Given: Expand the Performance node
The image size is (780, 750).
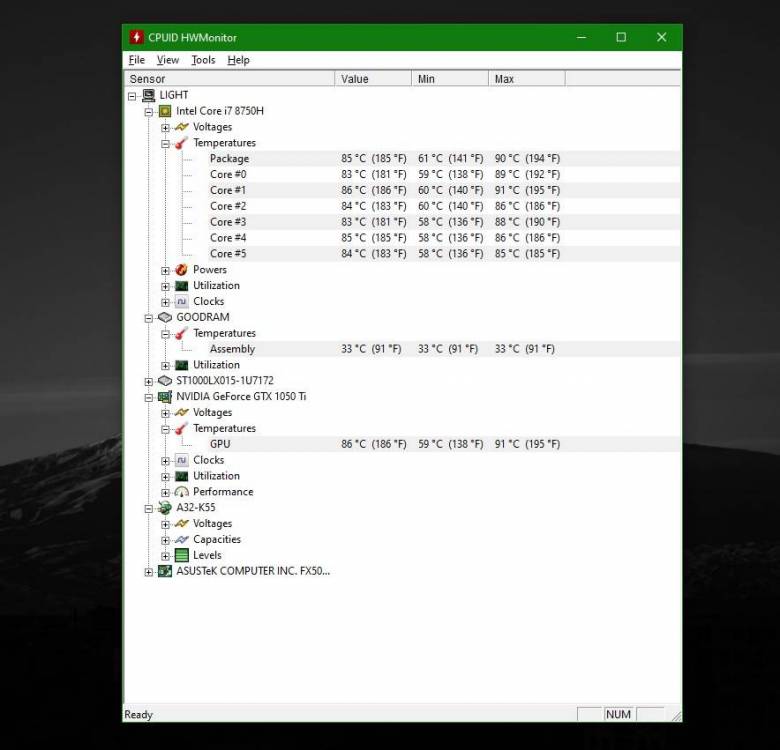Looking at the screenshot, I should click(x=165, y=493).
